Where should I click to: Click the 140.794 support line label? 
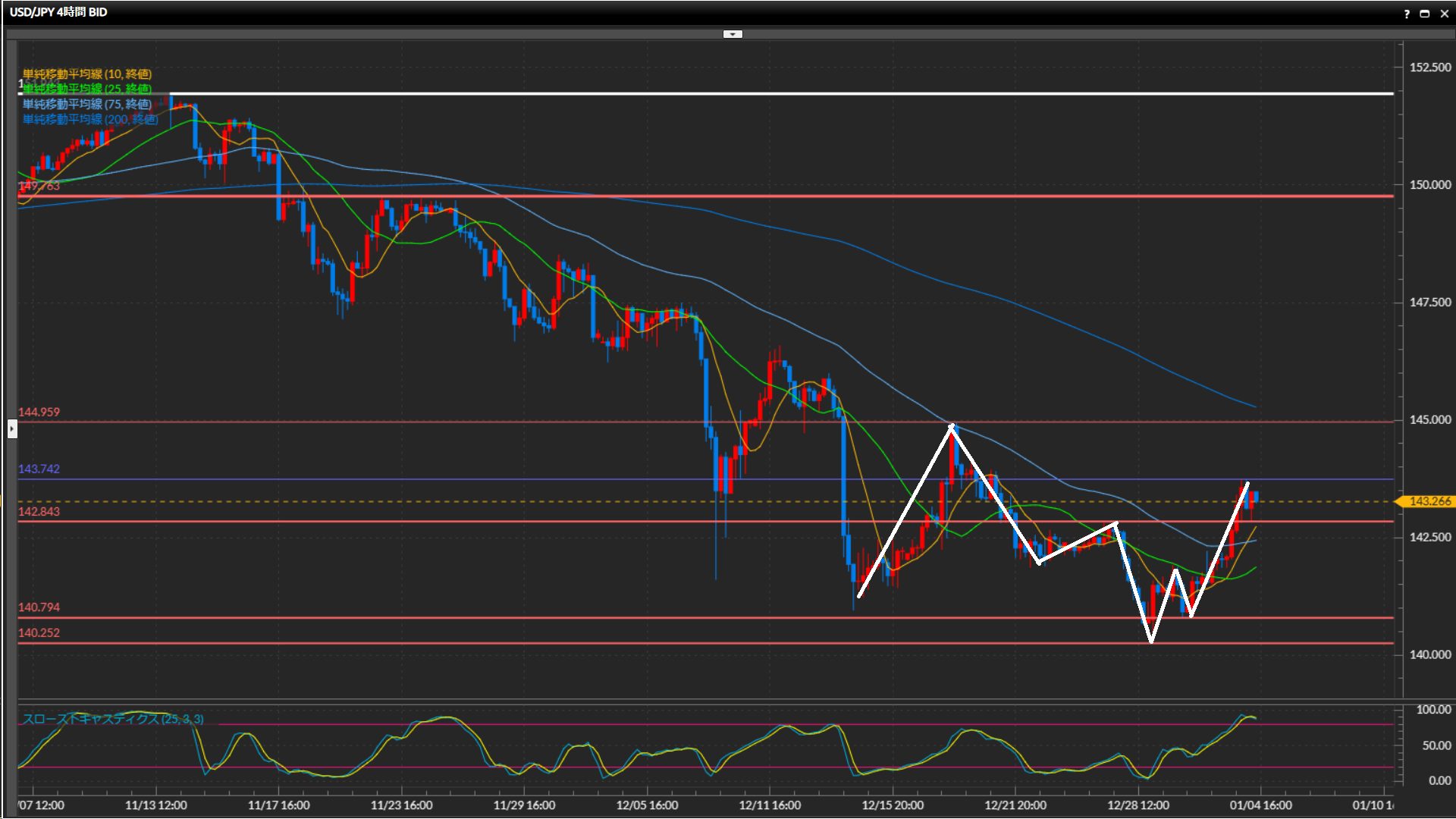[39, 607]
